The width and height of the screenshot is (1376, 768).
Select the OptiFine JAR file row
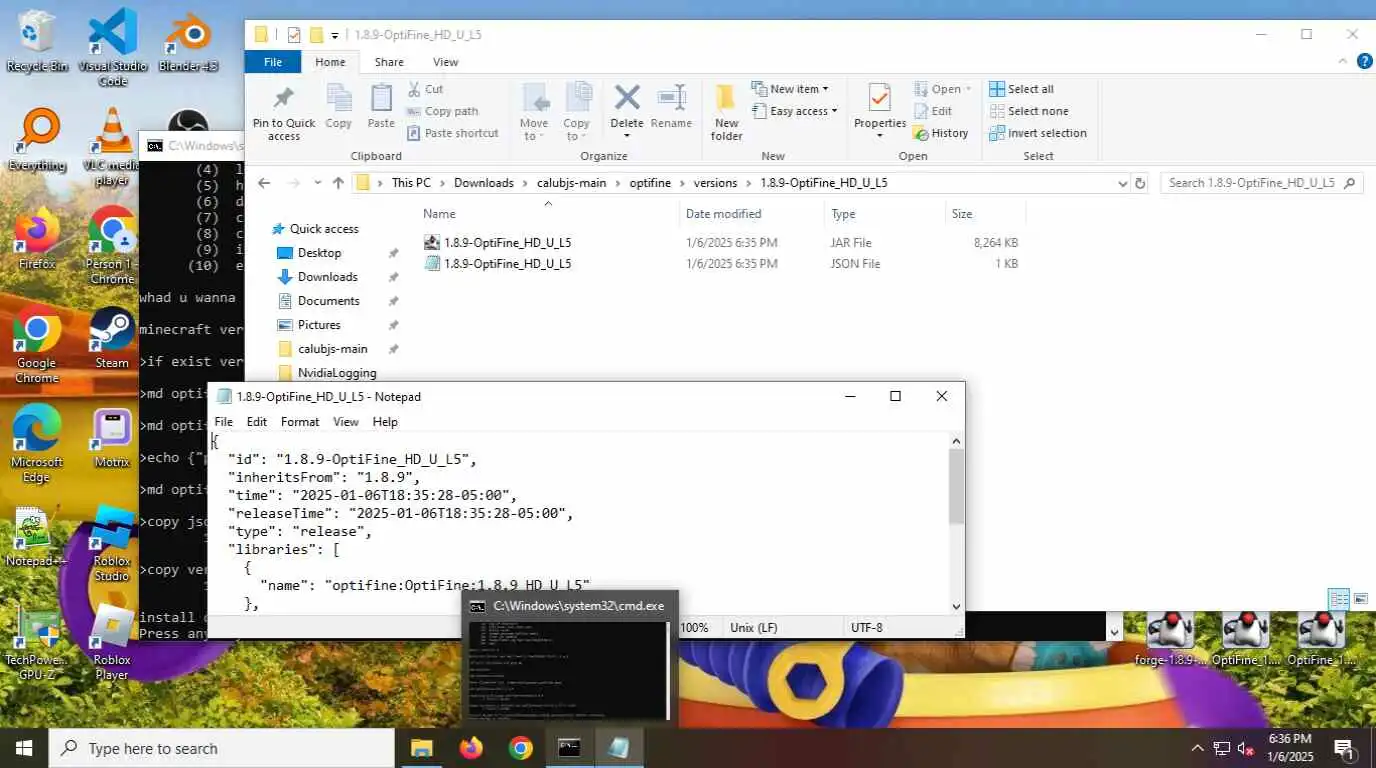coord(721,243)
